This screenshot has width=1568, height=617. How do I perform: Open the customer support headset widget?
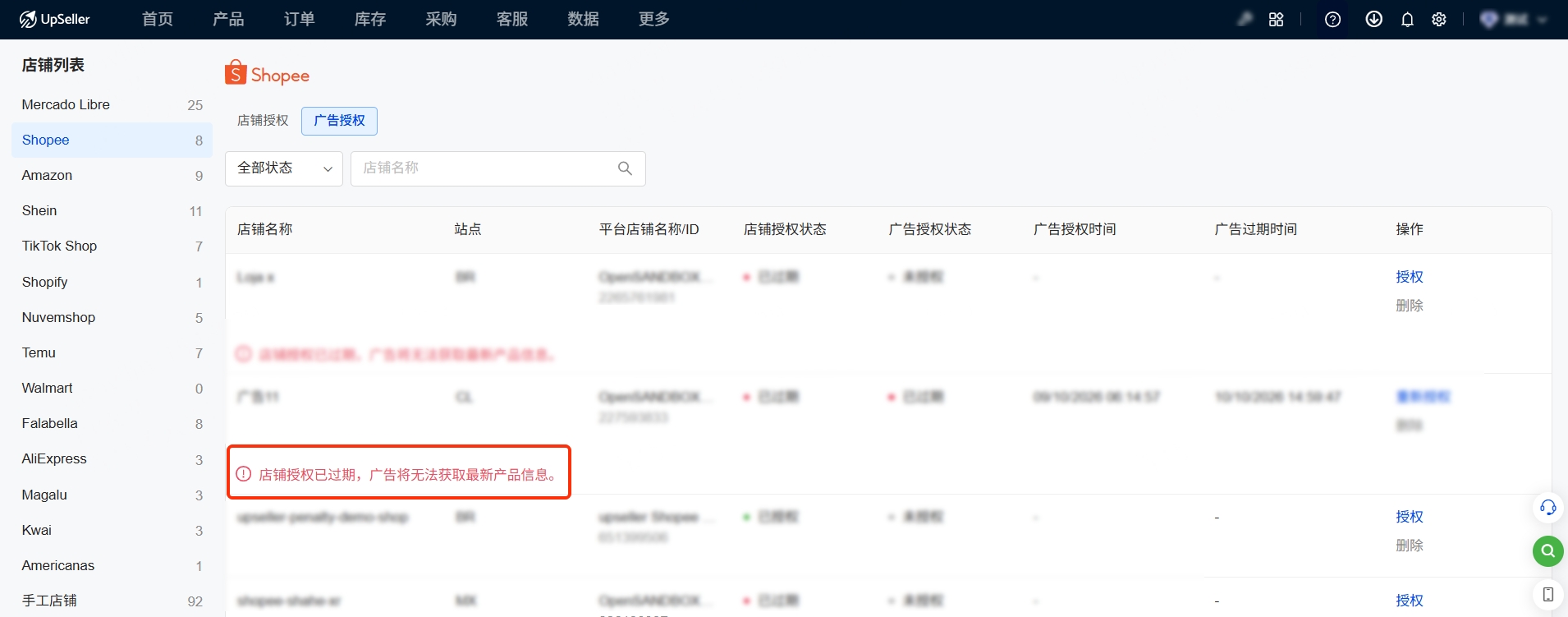point(1547,508)
